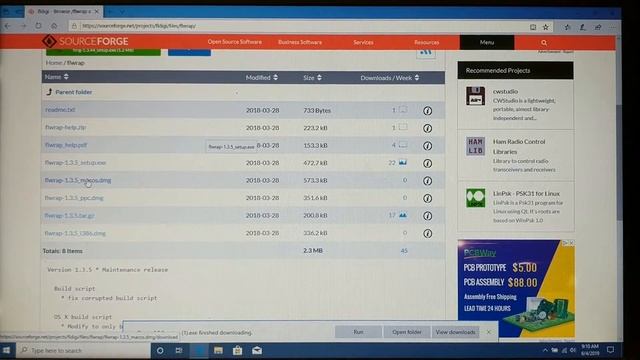Click the LinPsk project green icon
The height and width of the screenshot is (360, 640).
(476, 198)
